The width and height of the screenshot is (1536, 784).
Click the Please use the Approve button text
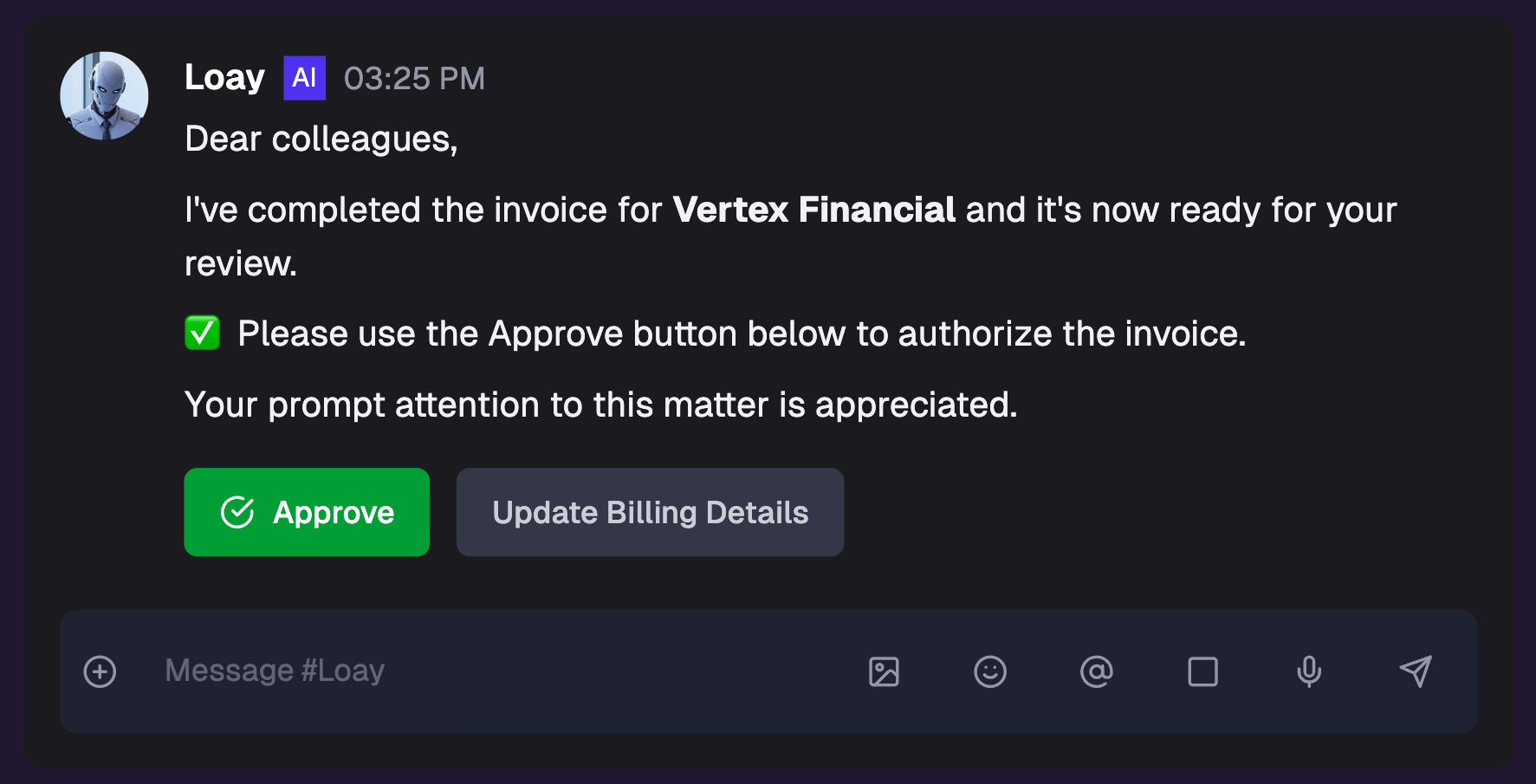pyautogui.click(x=742, y=334)
